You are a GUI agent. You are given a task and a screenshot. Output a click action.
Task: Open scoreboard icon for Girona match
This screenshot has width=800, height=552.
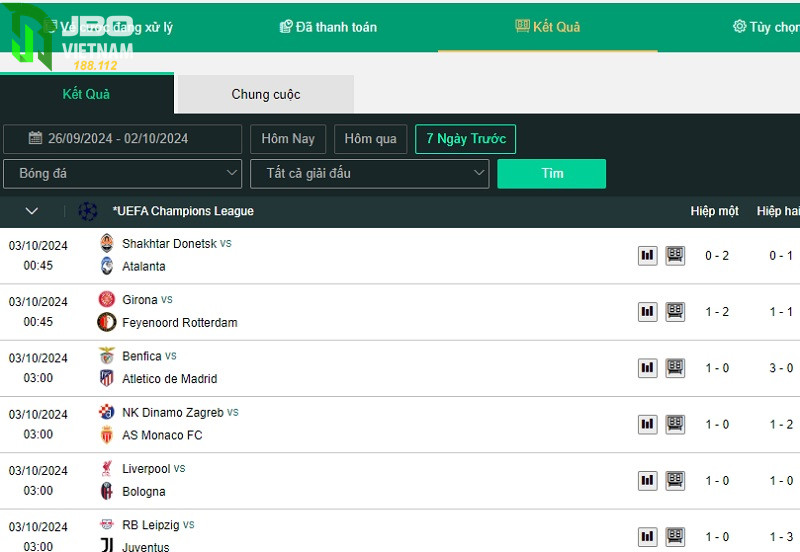click(675, 312)
